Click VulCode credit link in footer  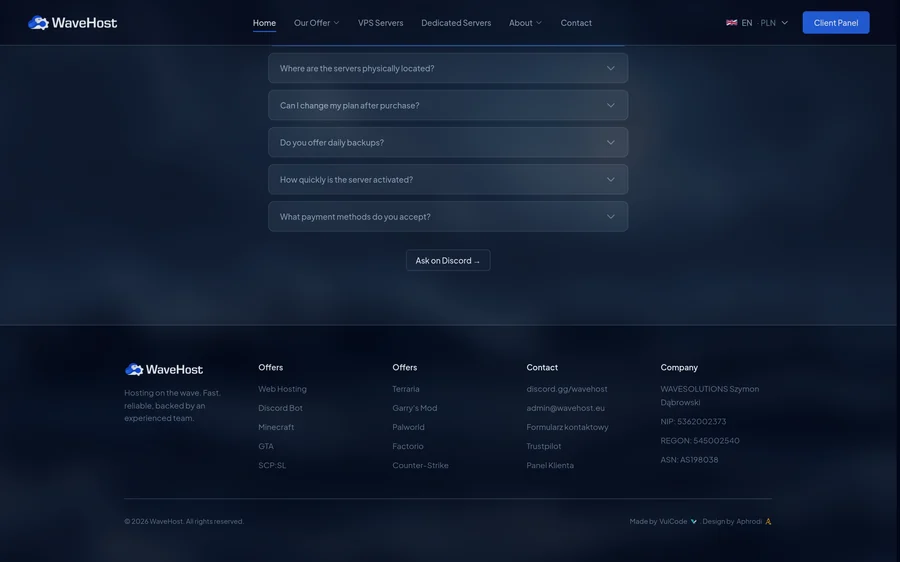[x=673, y=522]
